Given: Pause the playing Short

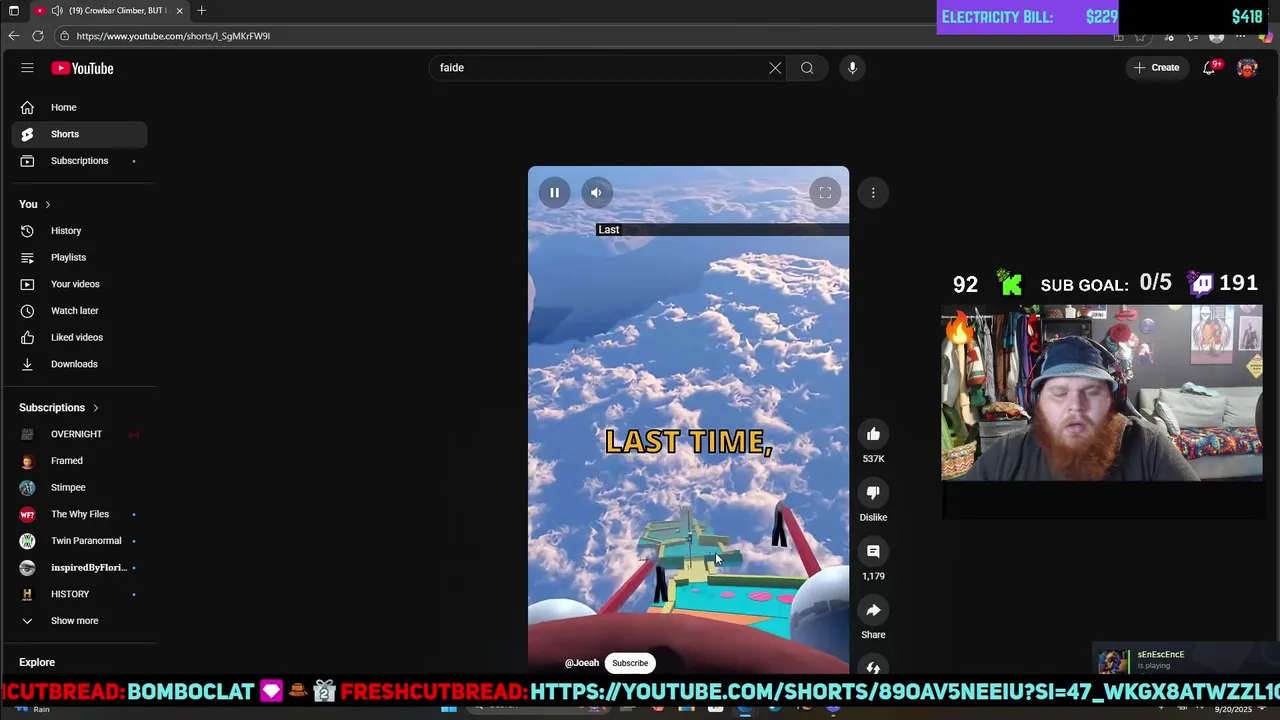Looking at the screenshot, I should tap(554, 193).
